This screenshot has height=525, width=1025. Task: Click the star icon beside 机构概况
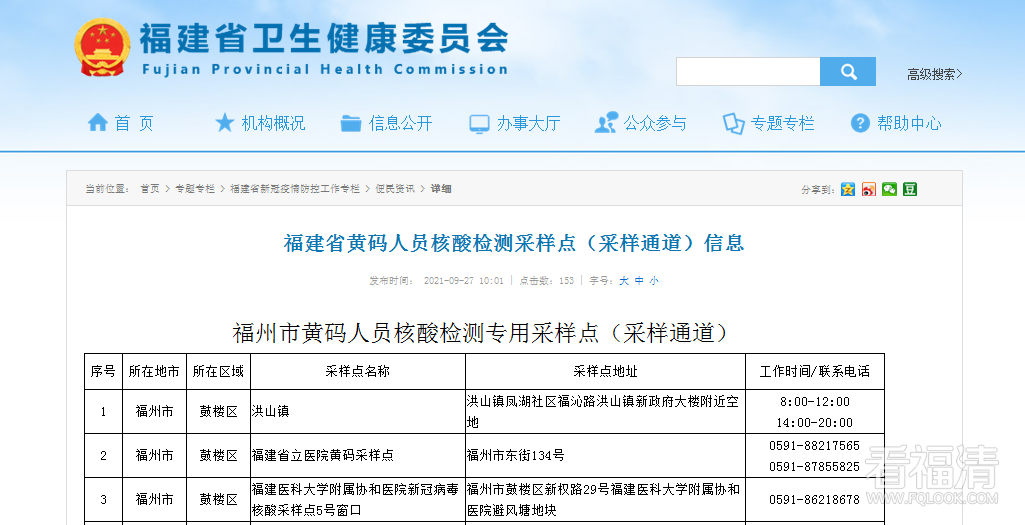225,123
